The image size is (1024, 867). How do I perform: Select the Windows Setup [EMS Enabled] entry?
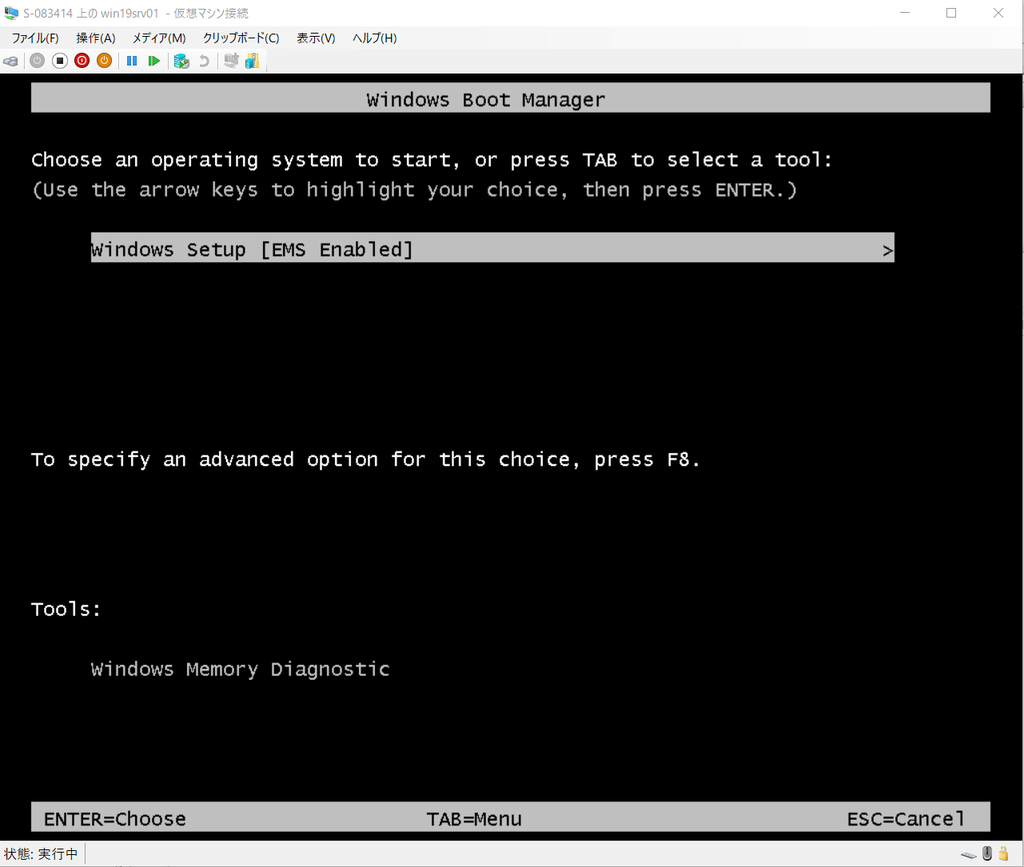(492, 248)
